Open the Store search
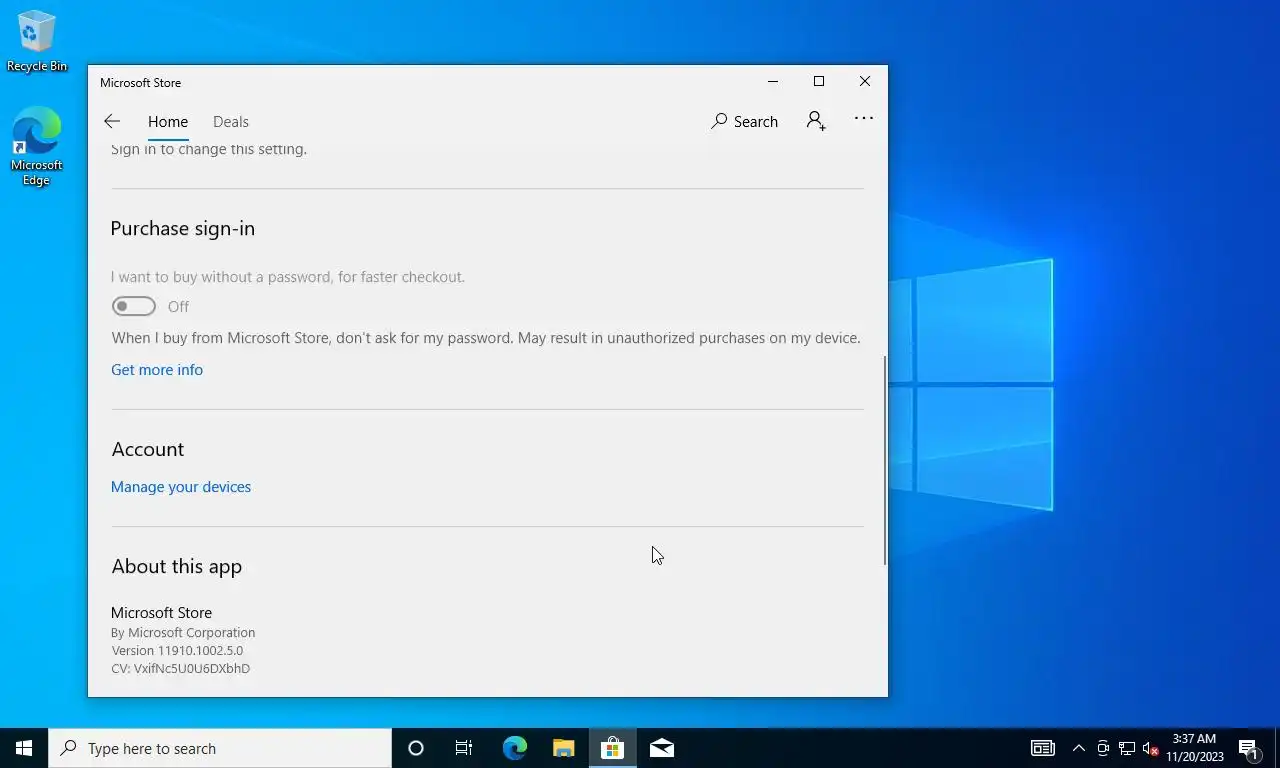1280x768 pixels. [x=744, y=121]
